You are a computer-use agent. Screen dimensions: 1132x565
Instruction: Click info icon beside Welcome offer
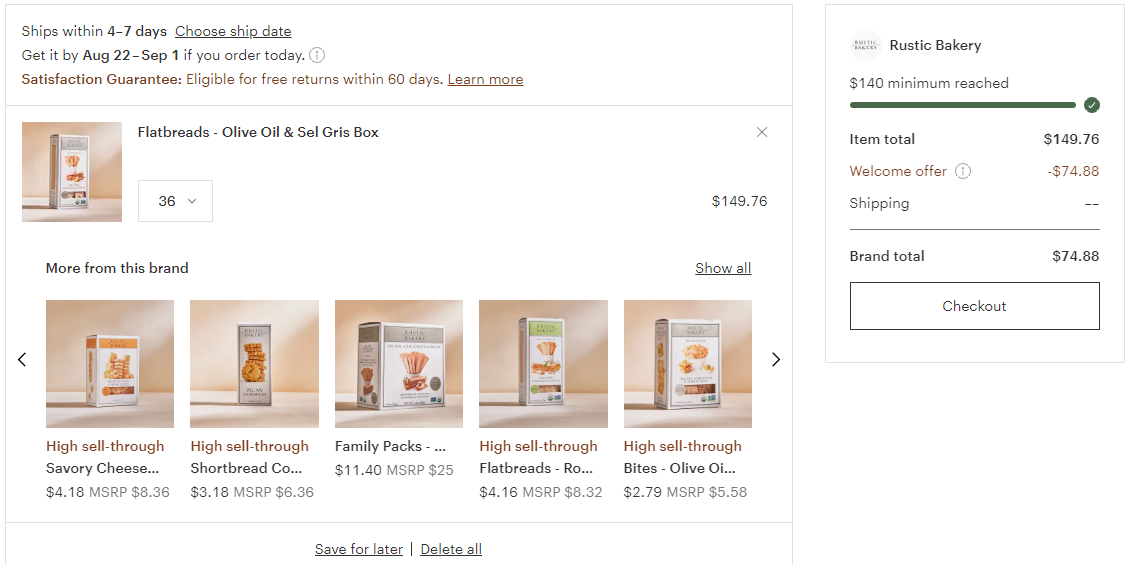pos(963,171)
